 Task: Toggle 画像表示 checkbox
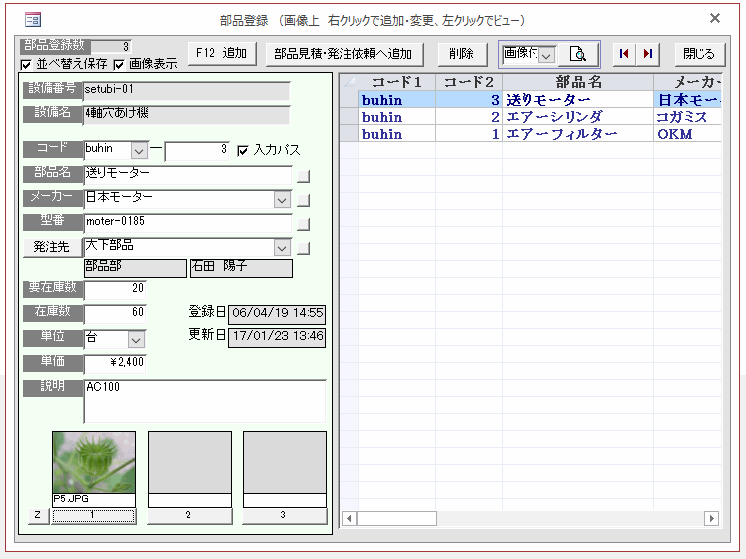(119, 64)
